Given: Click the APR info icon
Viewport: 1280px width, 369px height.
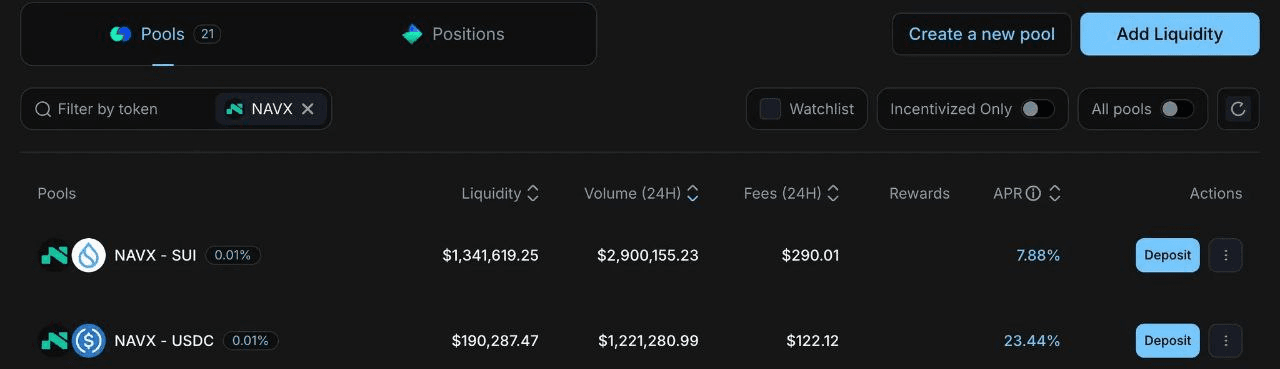Looking at the screenshot, I should [x=1033, y=193].
